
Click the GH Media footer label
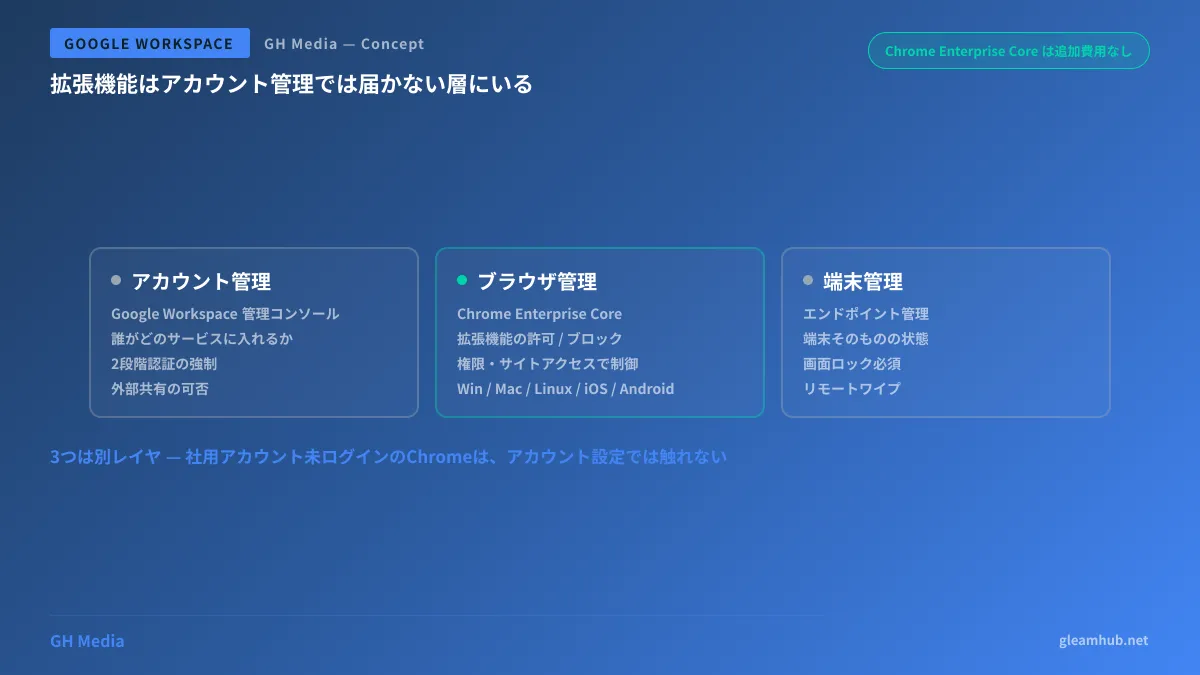[x=87, y=641]
